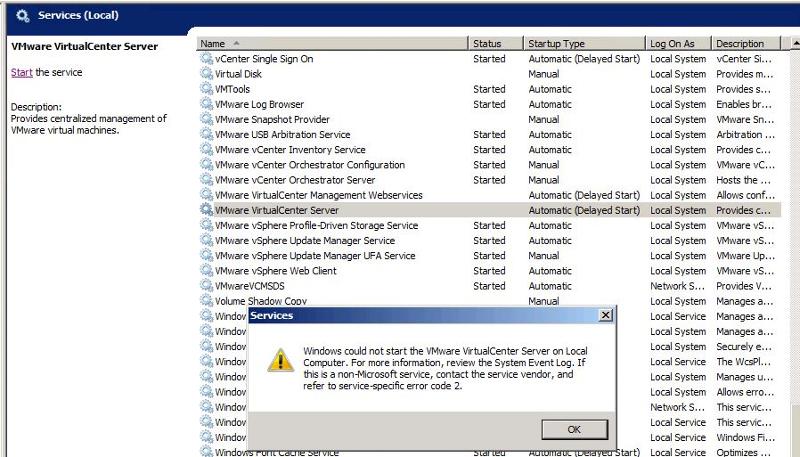Image resolution: width=800 pixels, height=457 pixels.
Task: Click the VMwareVCMSDS Network S... log on cell
Action: click(x=677, y=286)
